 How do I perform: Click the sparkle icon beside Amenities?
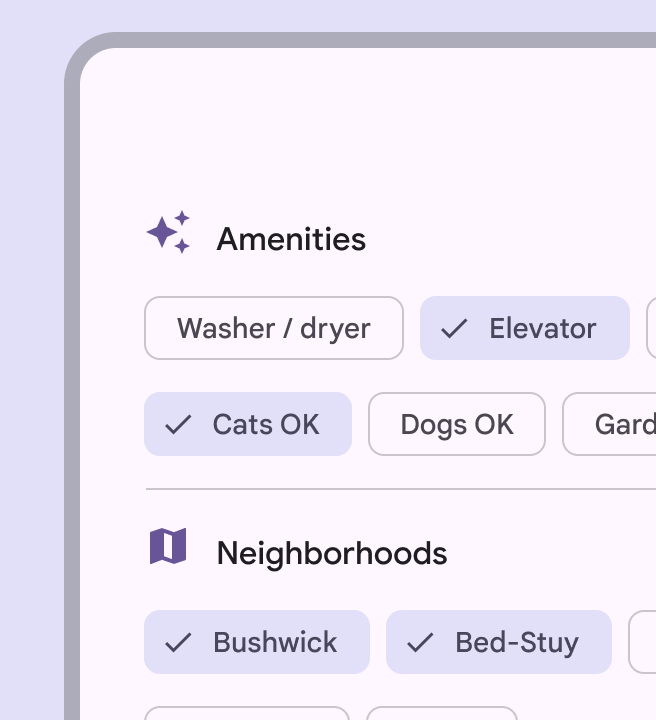pyautogui.click(x=168, y=232)
